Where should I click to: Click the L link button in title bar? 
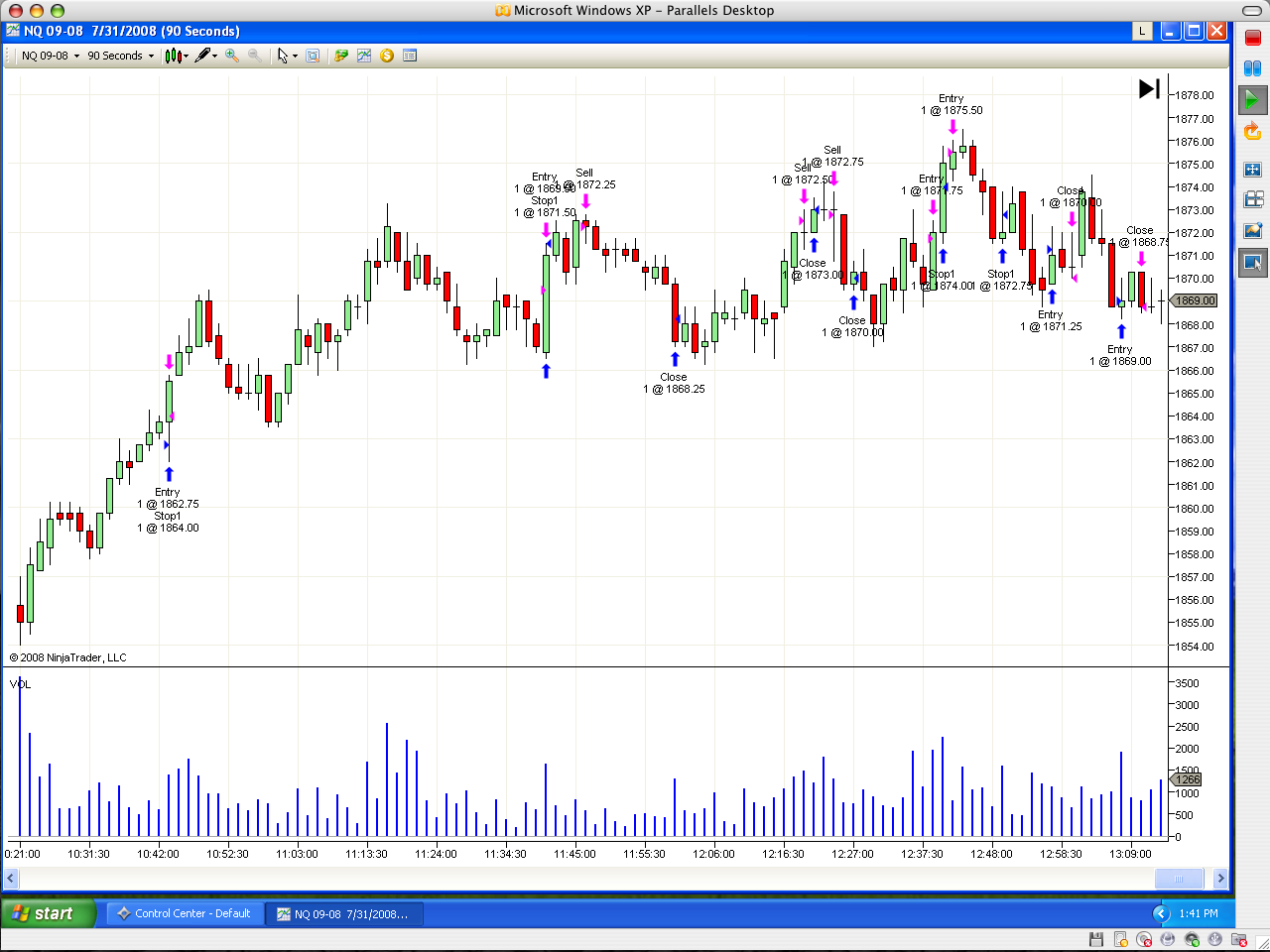pyautogui.click(x=1143, y=31)
